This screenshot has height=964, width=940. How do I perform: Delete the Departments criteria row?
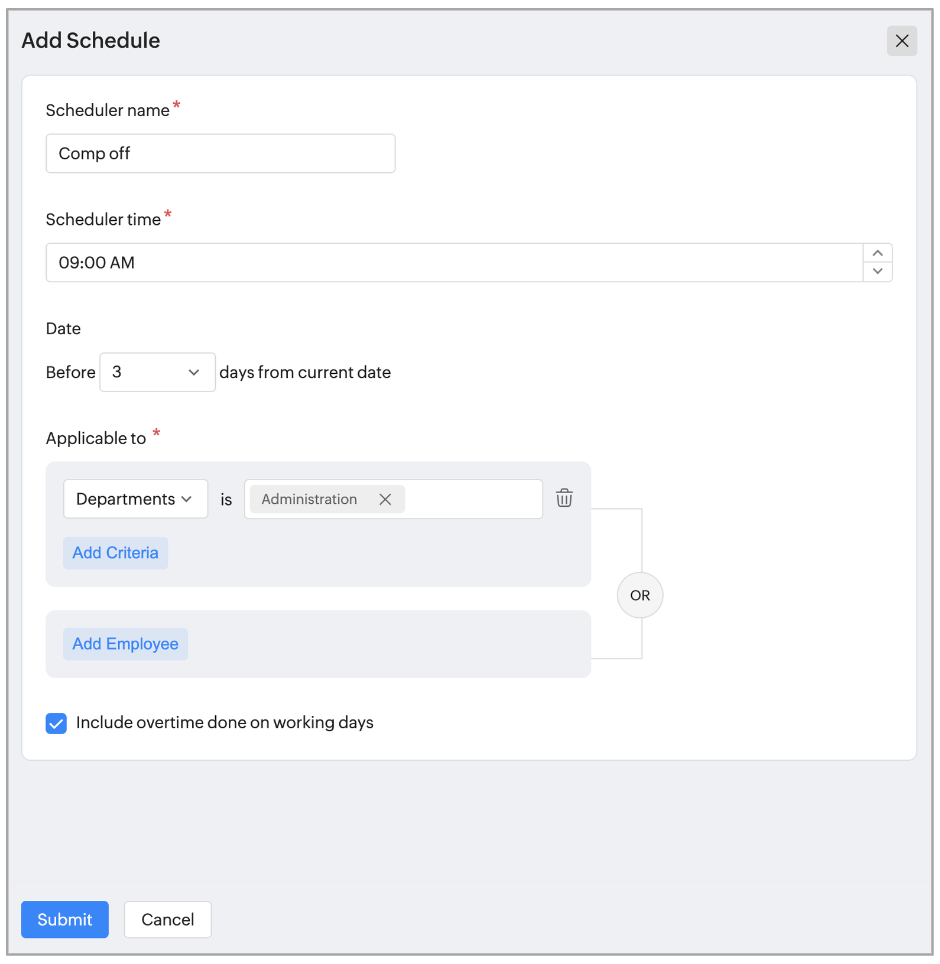564,498
